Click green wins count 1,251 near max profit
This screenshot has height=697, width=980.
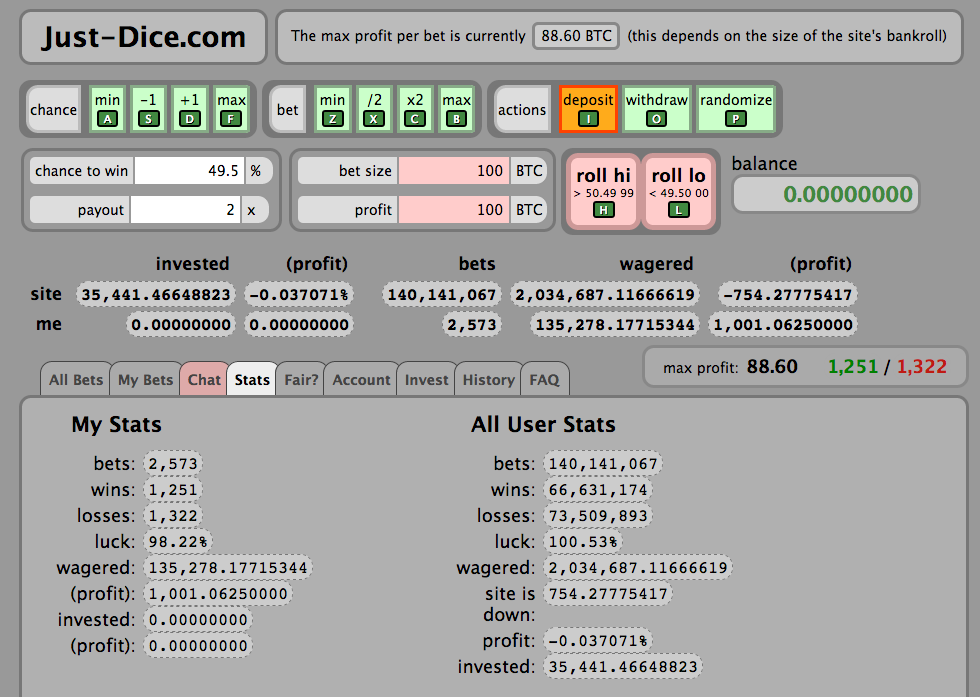point(853,366)
